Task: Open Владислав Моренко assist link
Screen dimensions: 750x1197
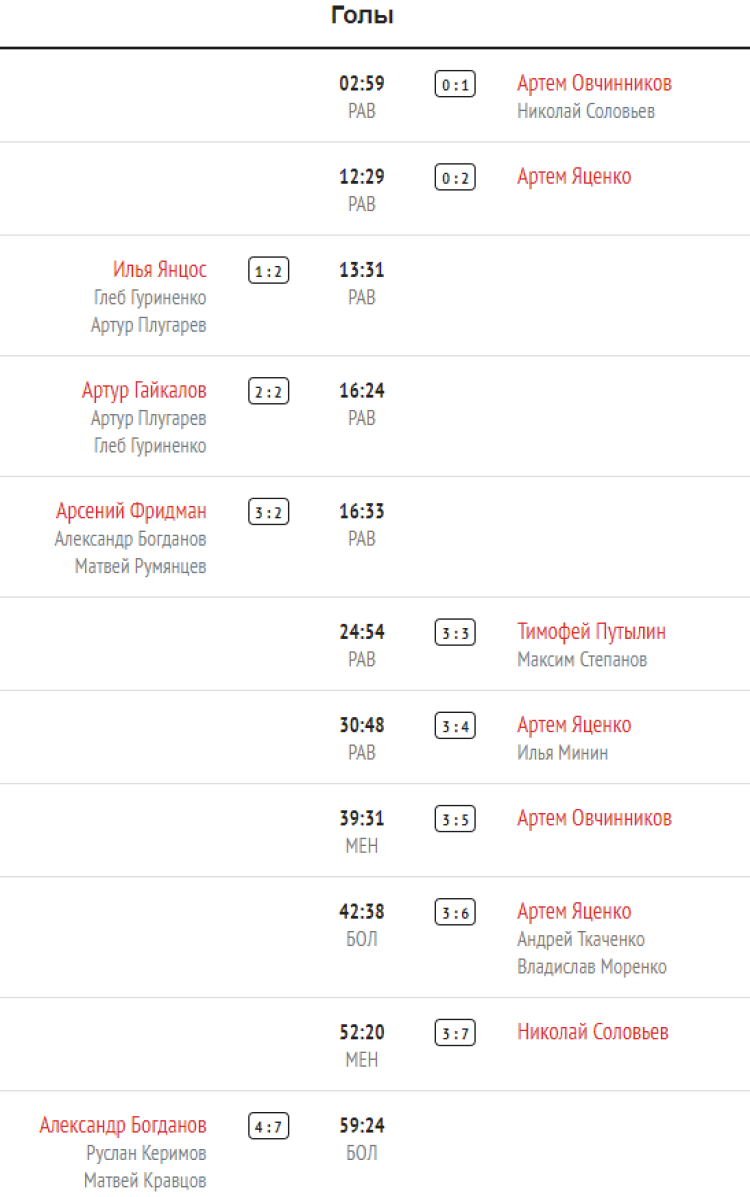Action: coord(591,967)
